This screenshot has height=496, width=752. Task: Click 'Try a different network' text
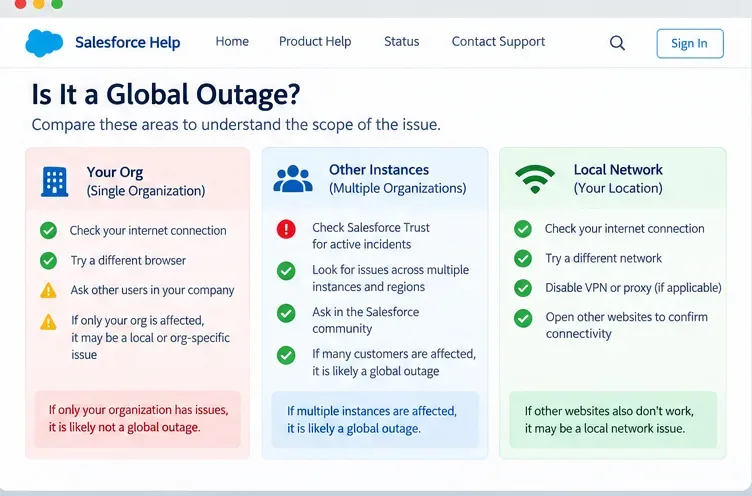(603, 259)
